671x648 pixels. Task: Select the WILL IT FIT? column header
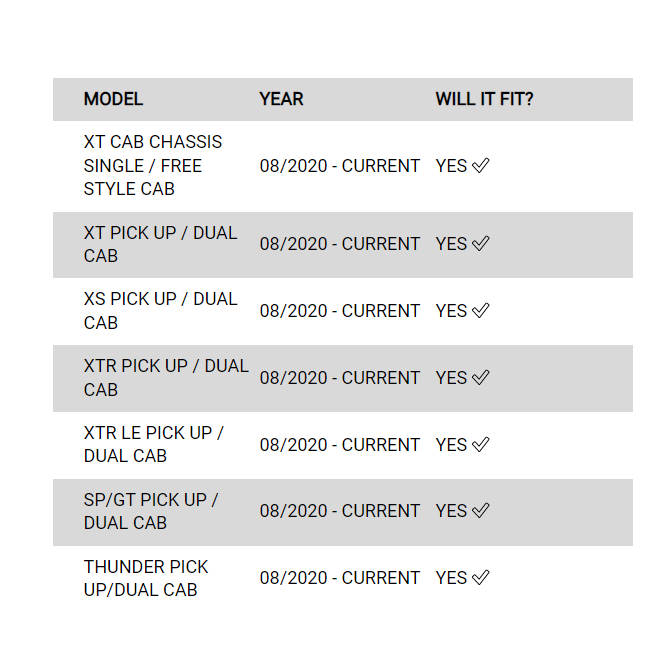(x=484, y=99)
